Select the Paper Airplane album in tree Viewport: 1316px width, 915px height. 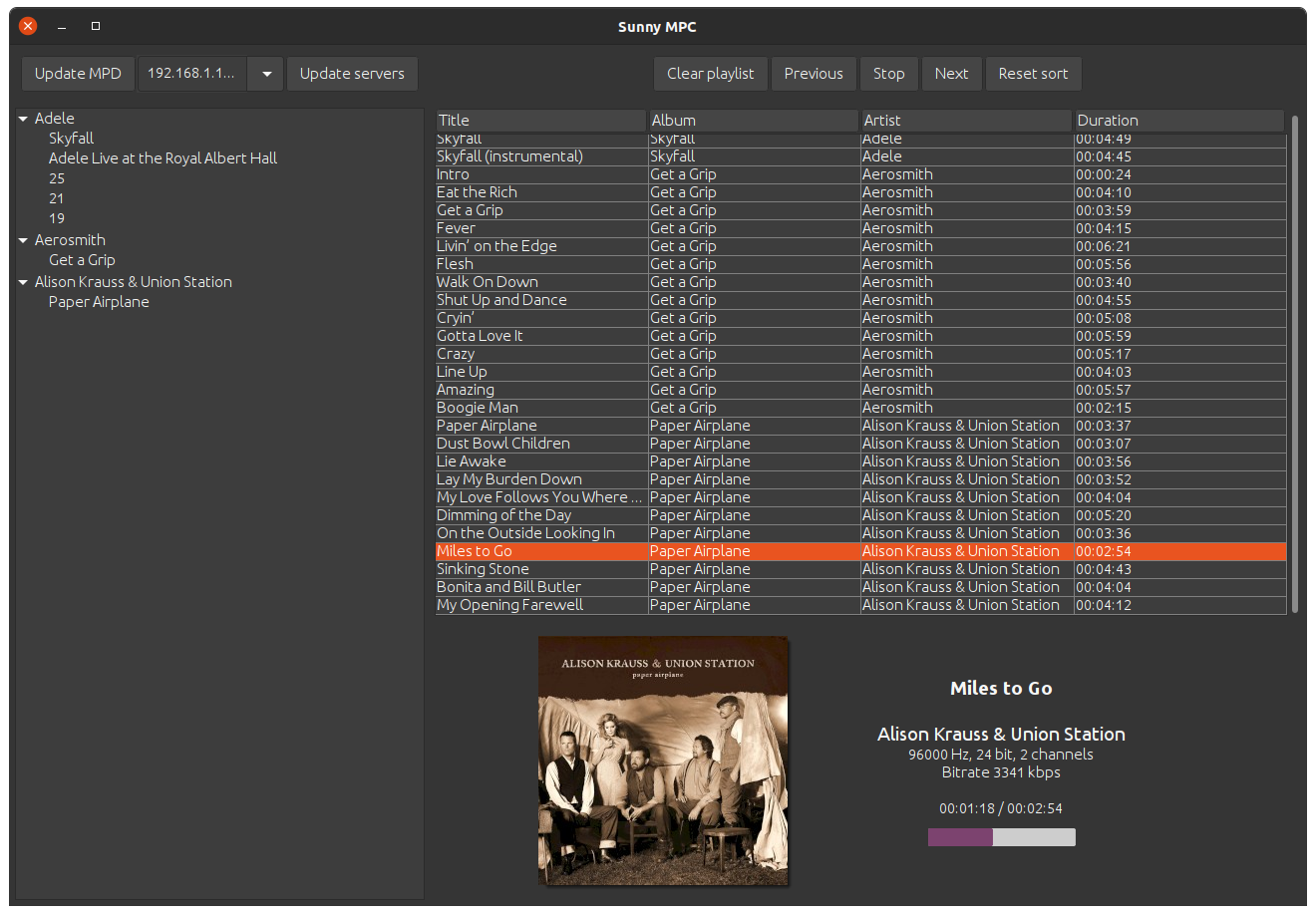[99, 302]
